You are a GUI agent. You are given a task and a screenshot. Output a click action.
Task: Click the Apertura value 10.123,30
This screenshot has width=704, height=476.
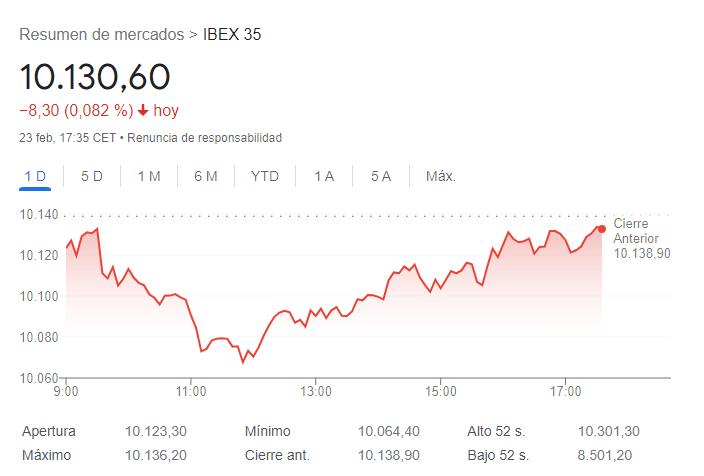tap(156, 431)
